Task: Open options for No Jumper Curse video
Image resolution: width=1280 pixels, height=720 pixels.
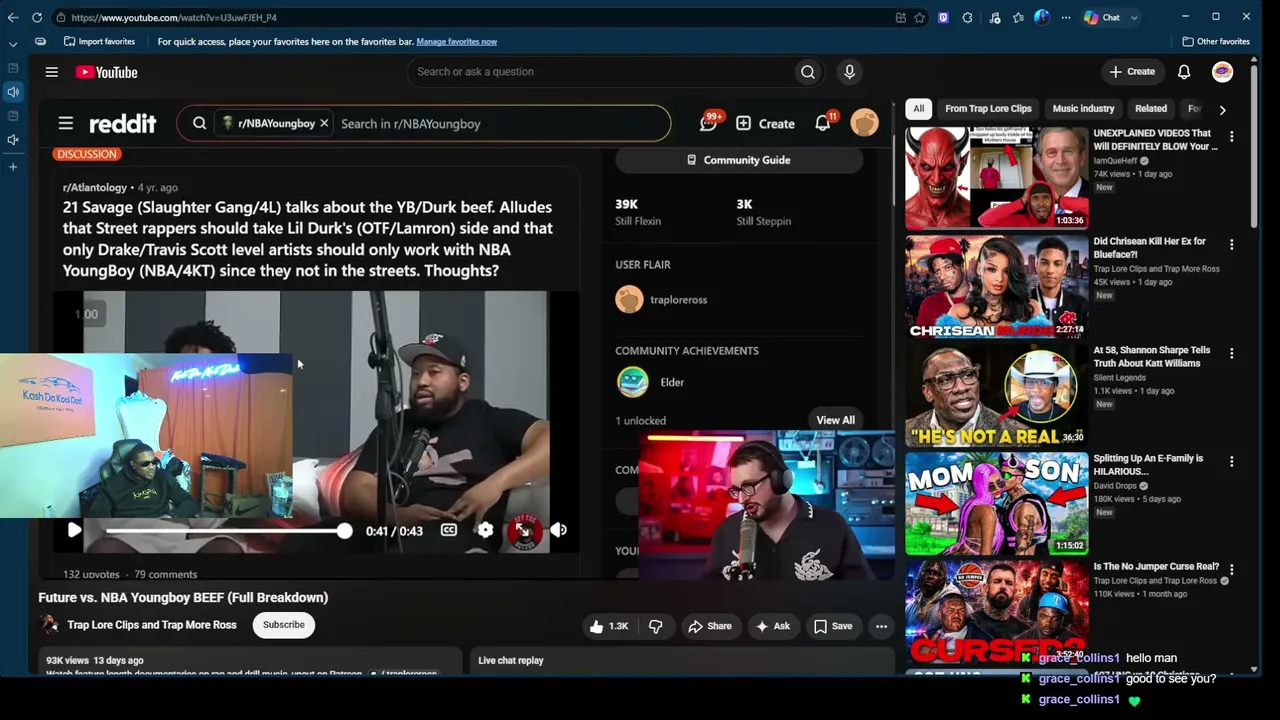Action: [1232, 570]
